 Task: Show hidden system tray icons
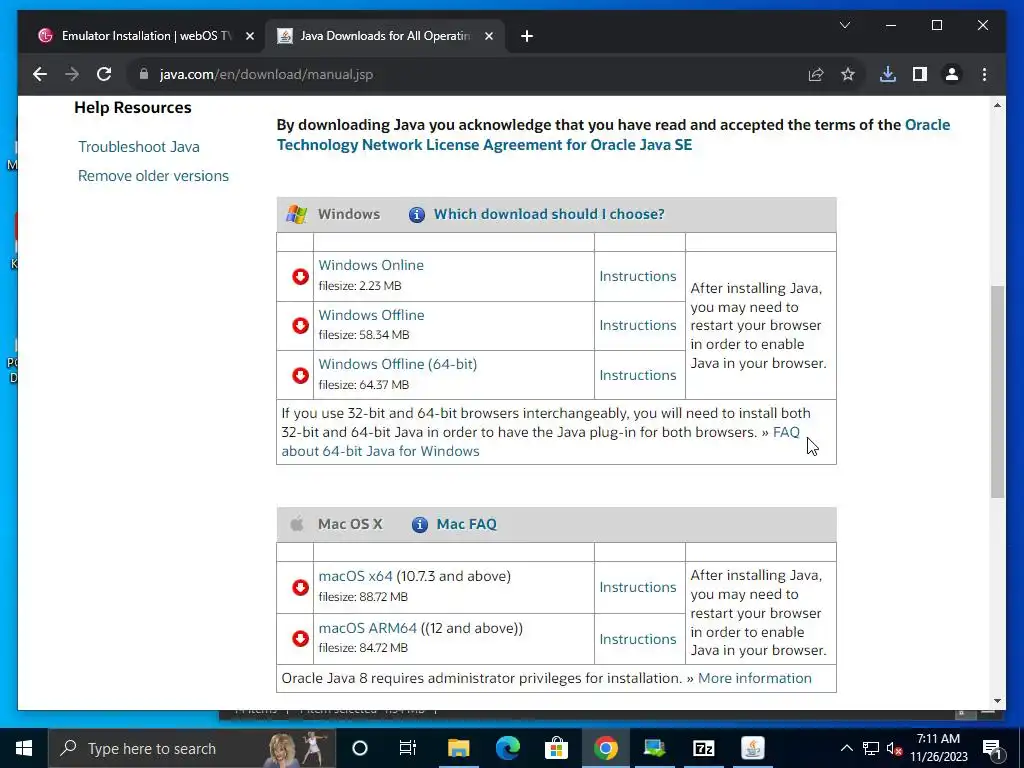tap(846, 748)
